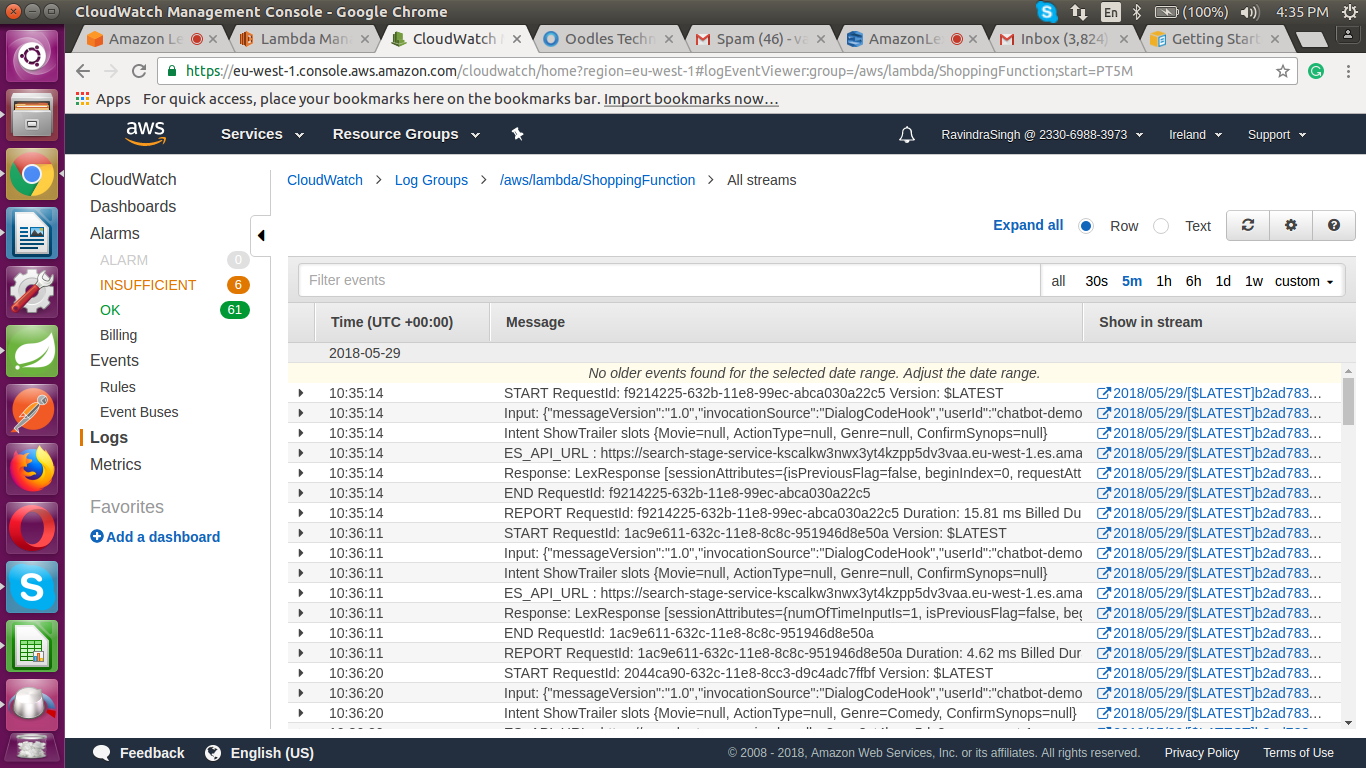The width and height of the screenshot is (1366, 768).
Task: Open Postman from the Ubuntu dock
Action: (32, 409)
